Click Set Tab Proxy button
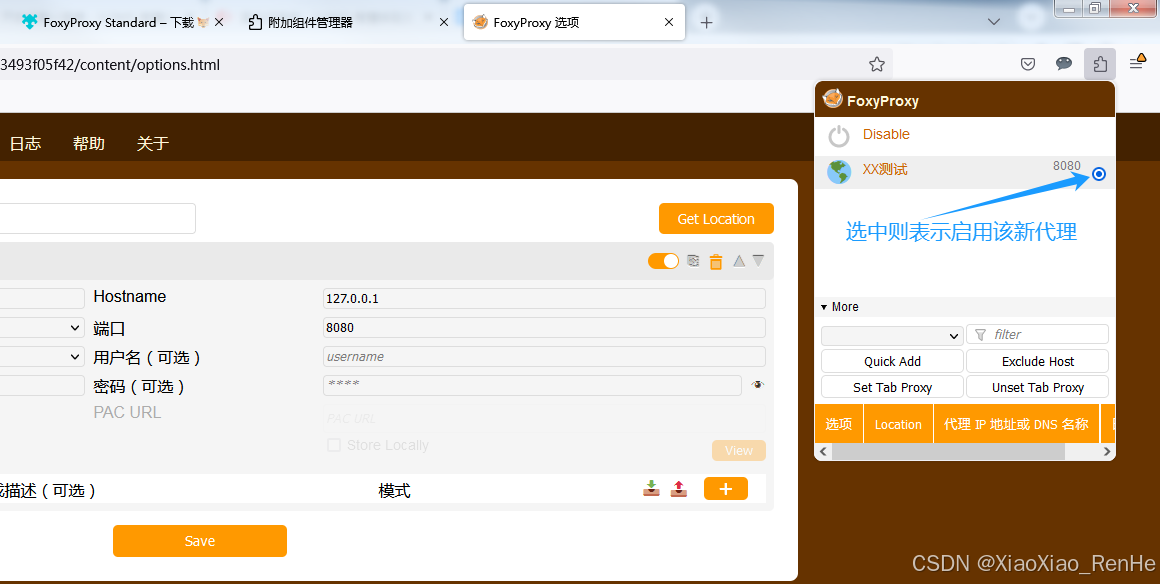Screen dimensions: 1160x584 click(x=892, y=387)
